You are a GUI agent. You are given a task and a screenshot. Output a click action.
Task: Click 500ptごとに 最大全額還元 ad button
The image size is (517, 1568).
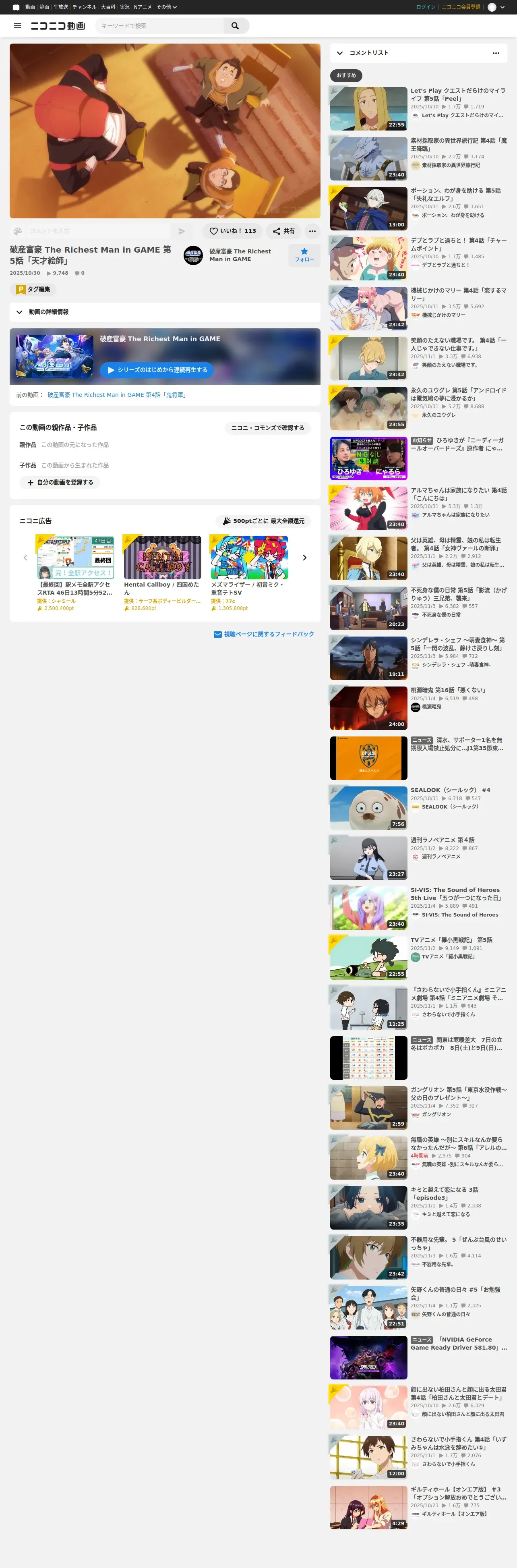[x=263, y=521]
